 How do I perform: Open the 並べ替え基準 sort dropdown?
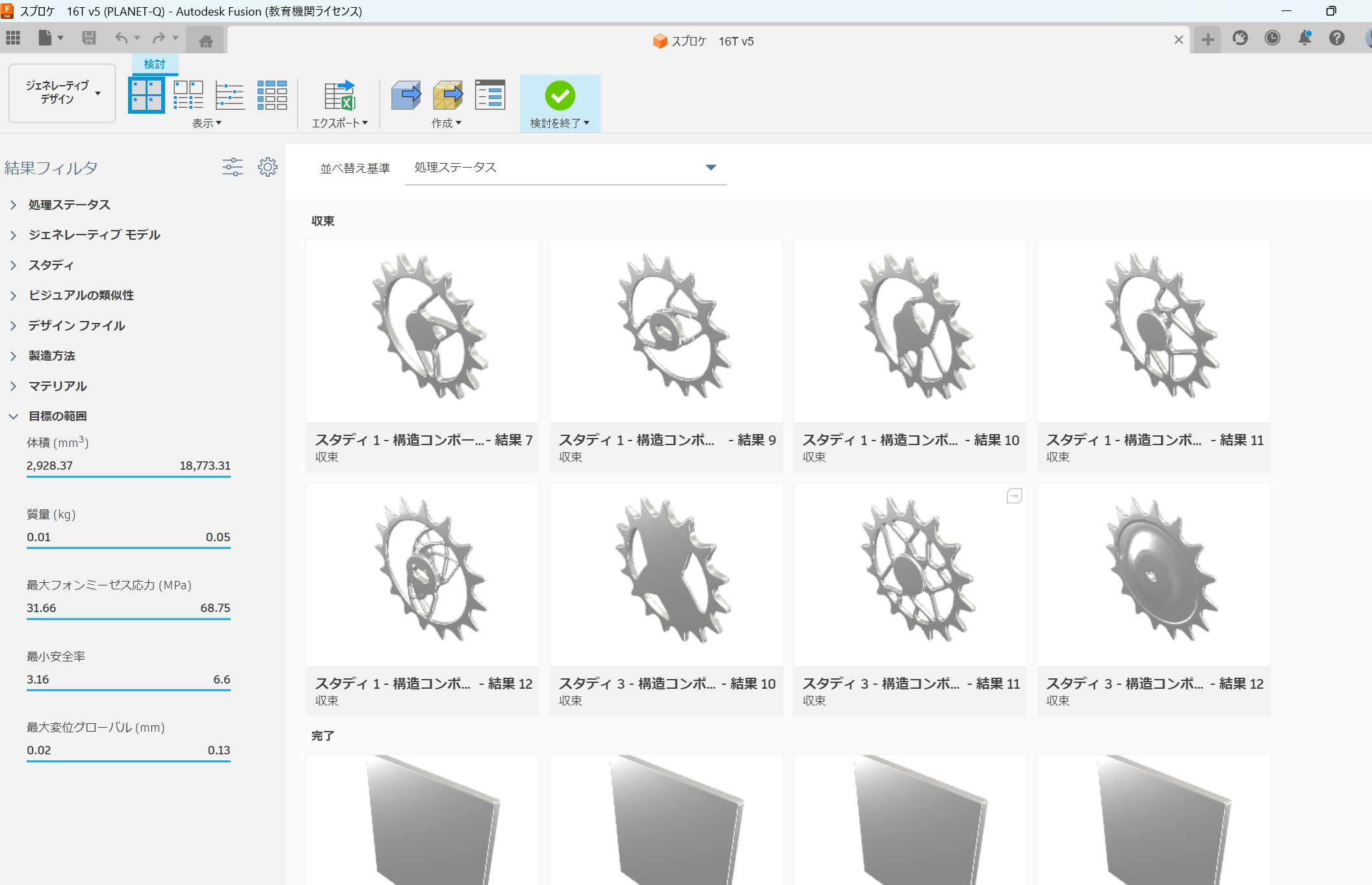point(565,168)
